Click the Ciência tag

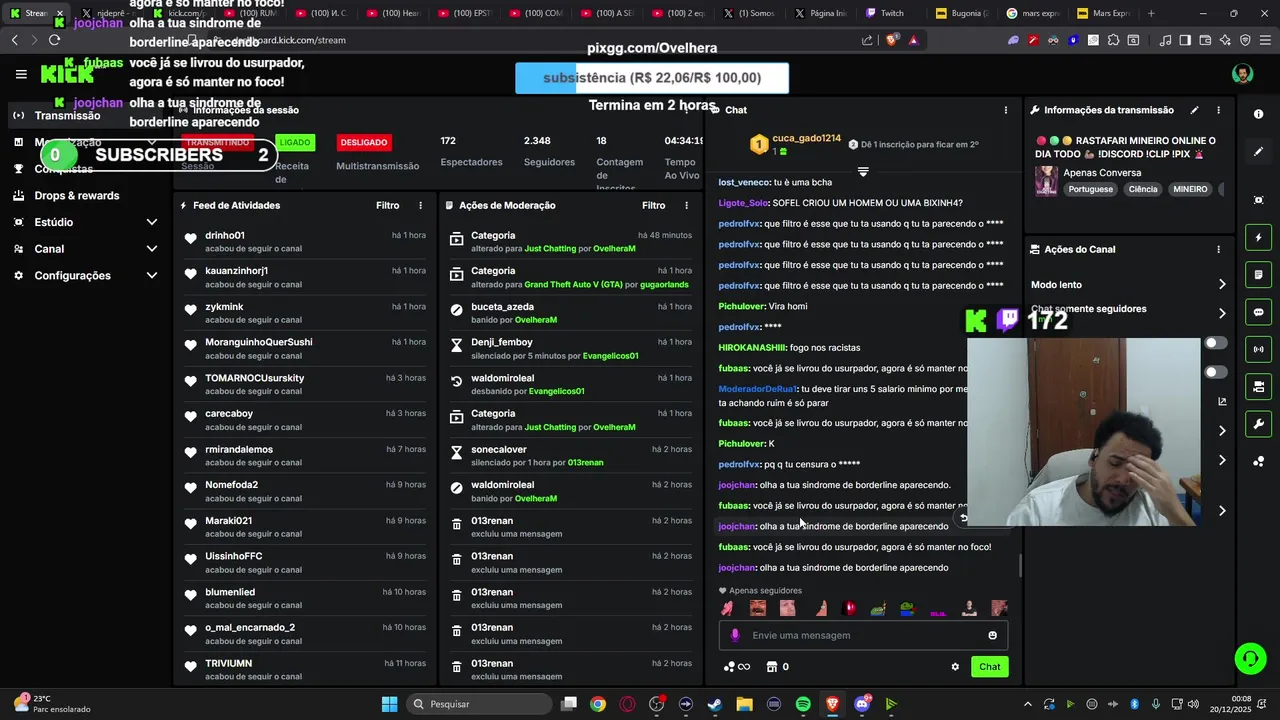(x=1143, y=189)
